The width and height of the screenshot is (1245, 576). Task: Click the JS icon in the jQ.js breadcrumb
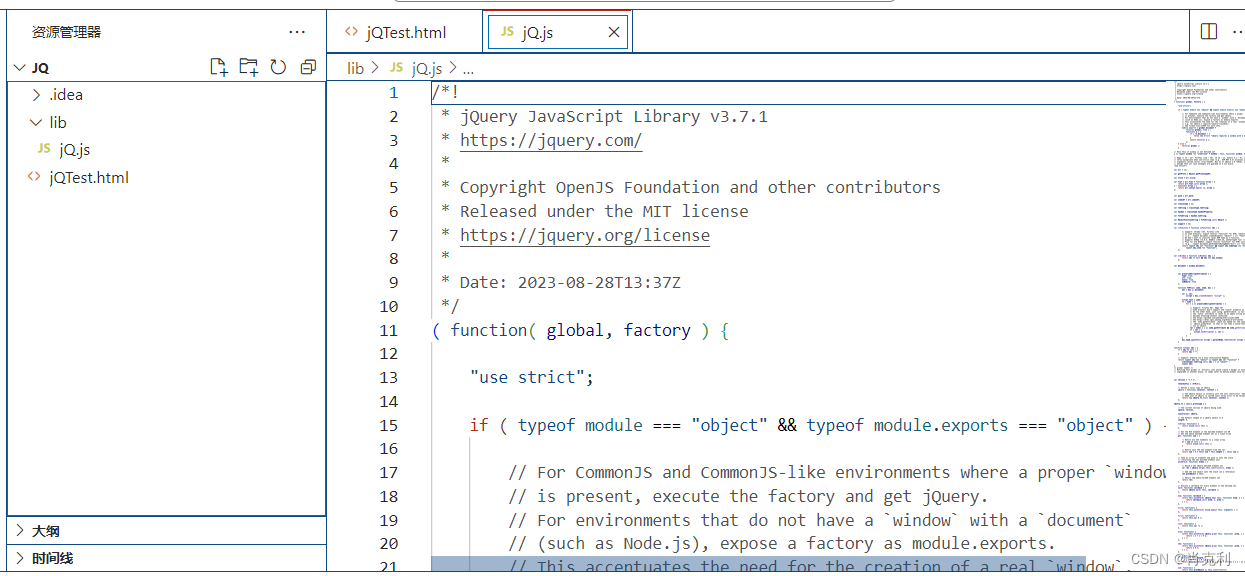click(396, 67)
